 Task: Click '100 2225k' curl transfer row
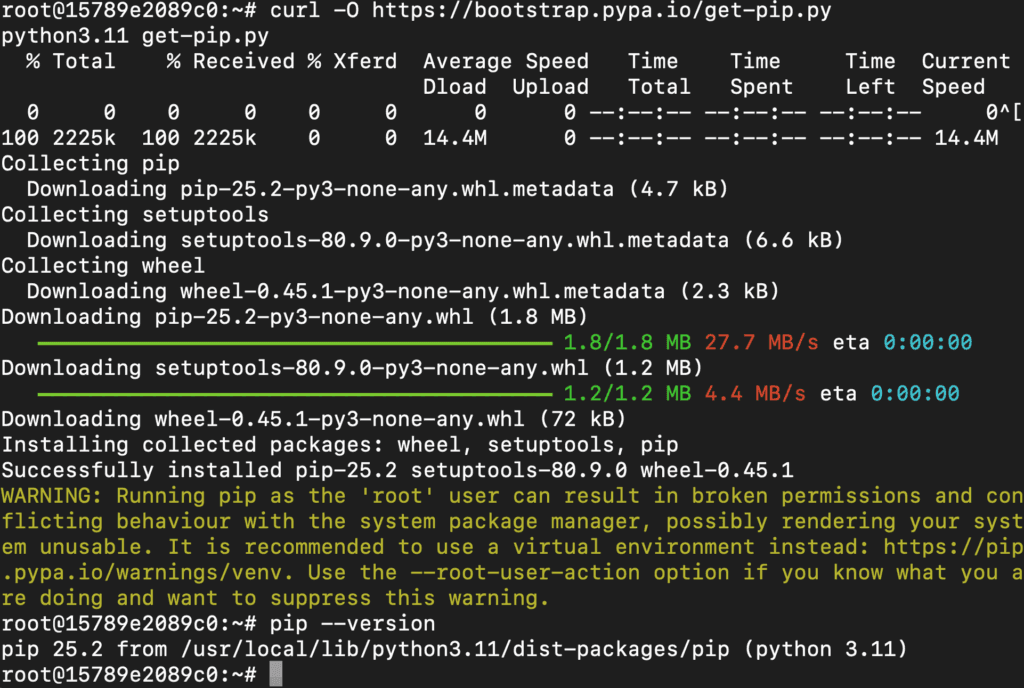tap(500, 138)
